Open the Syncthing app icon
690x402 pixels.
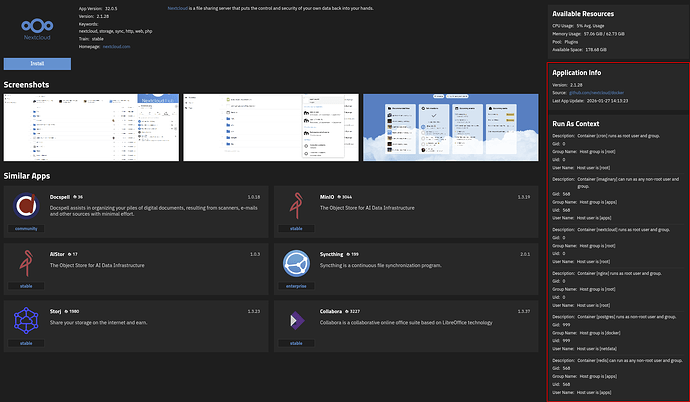(296, 263)
